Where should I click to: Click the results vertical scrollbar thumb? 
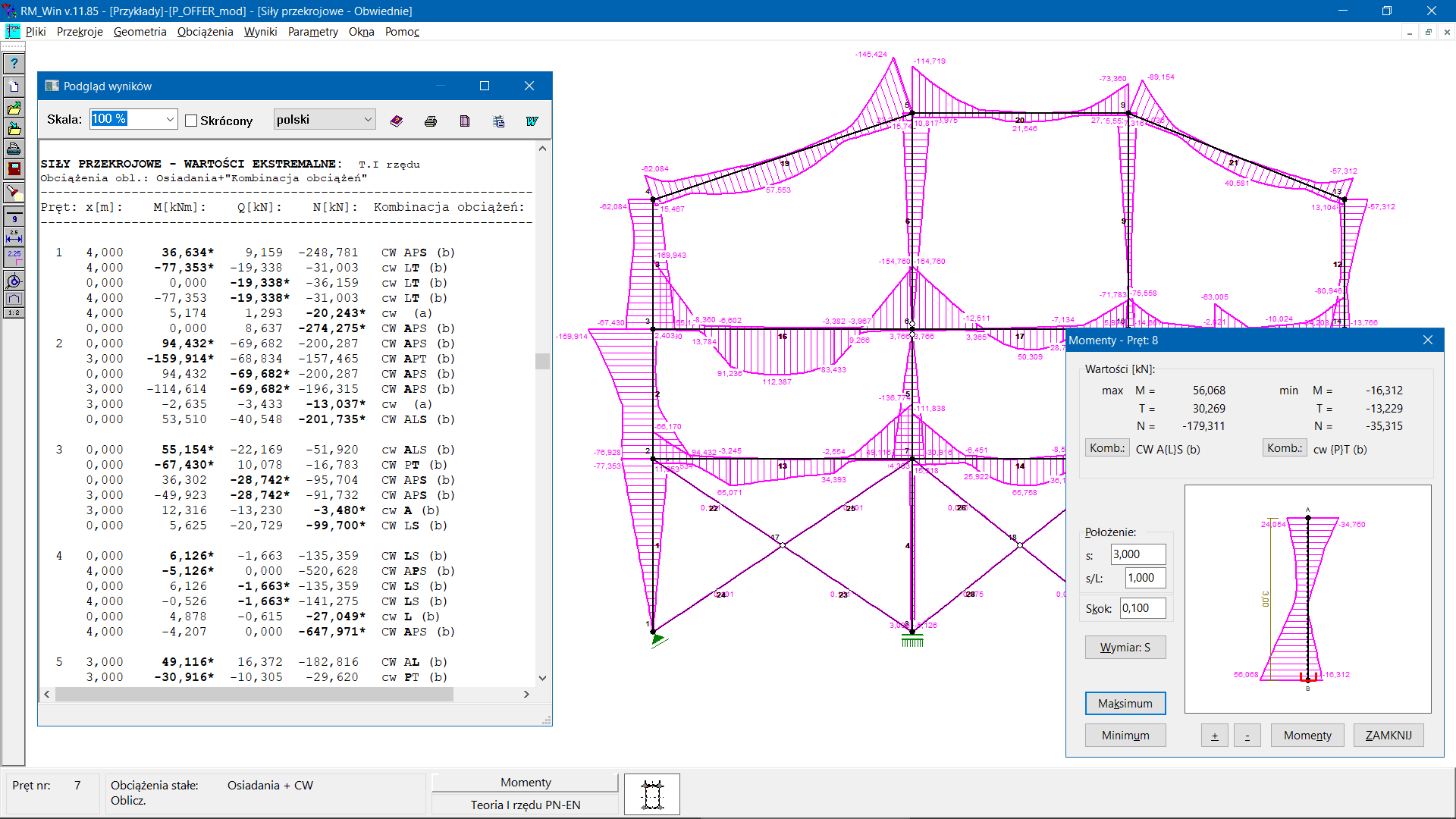coord(542,361)
